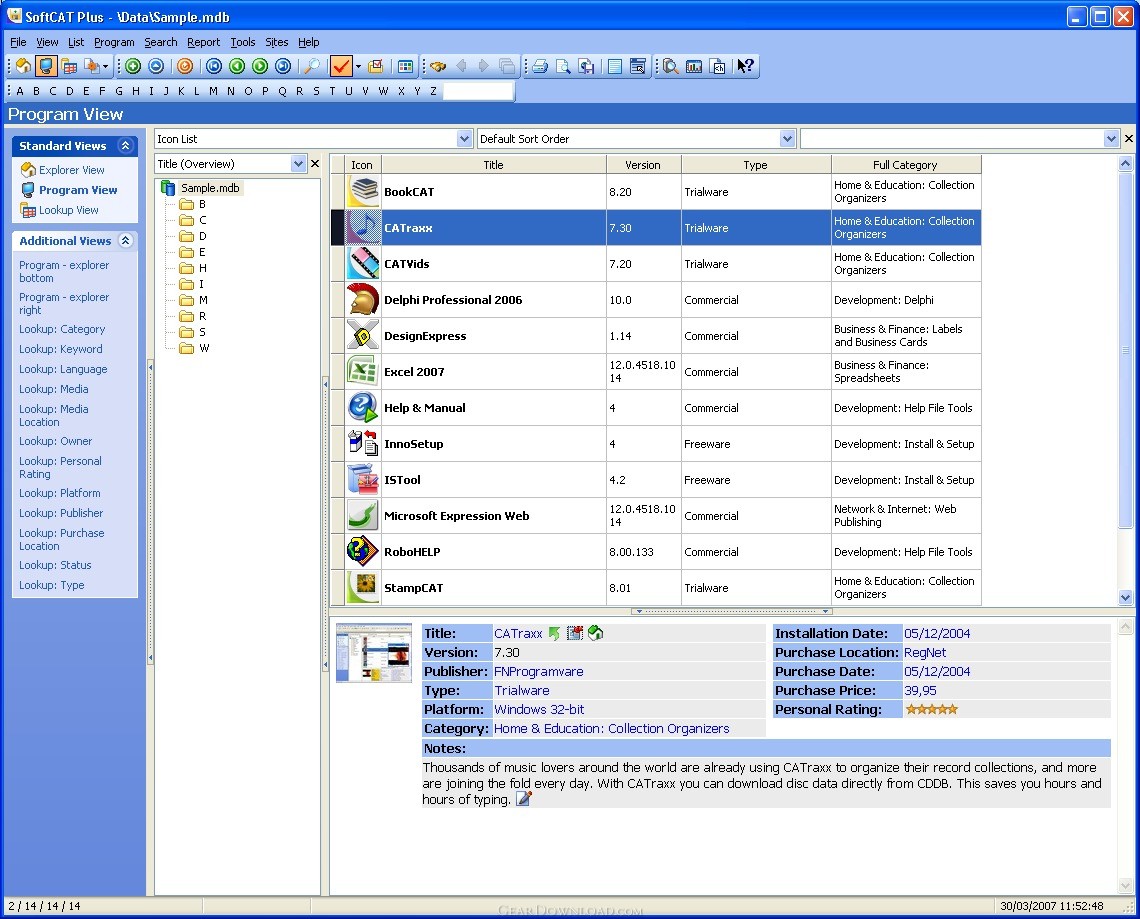Viewport: 1140px width, 919px height.
Task: Select the RoboHELP row
Action: 655,552
